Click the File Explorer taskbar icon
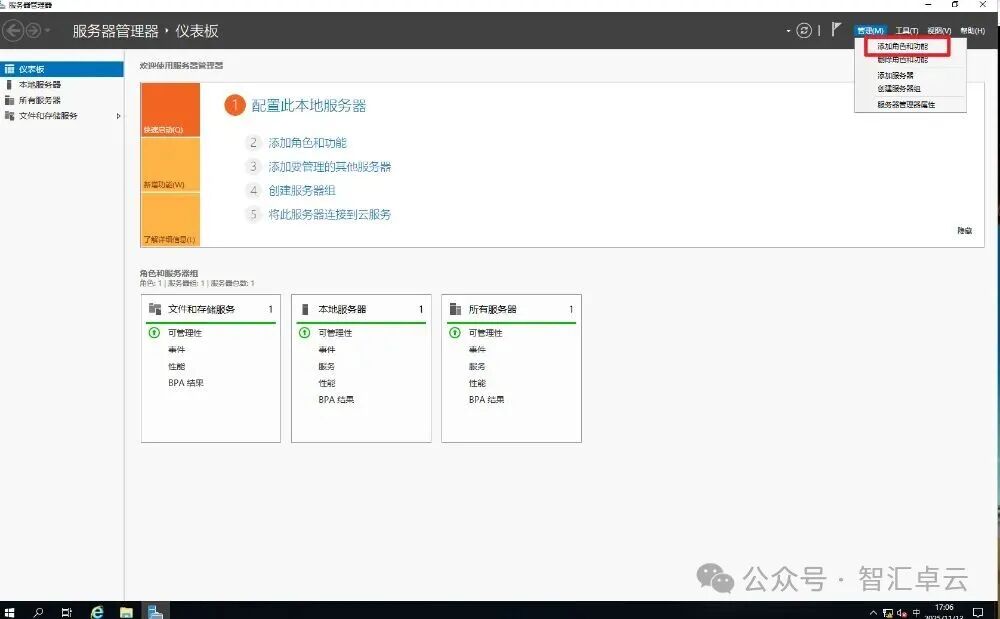The height and width of the screenshot is (619, 1000). click(x=127, y=611)
